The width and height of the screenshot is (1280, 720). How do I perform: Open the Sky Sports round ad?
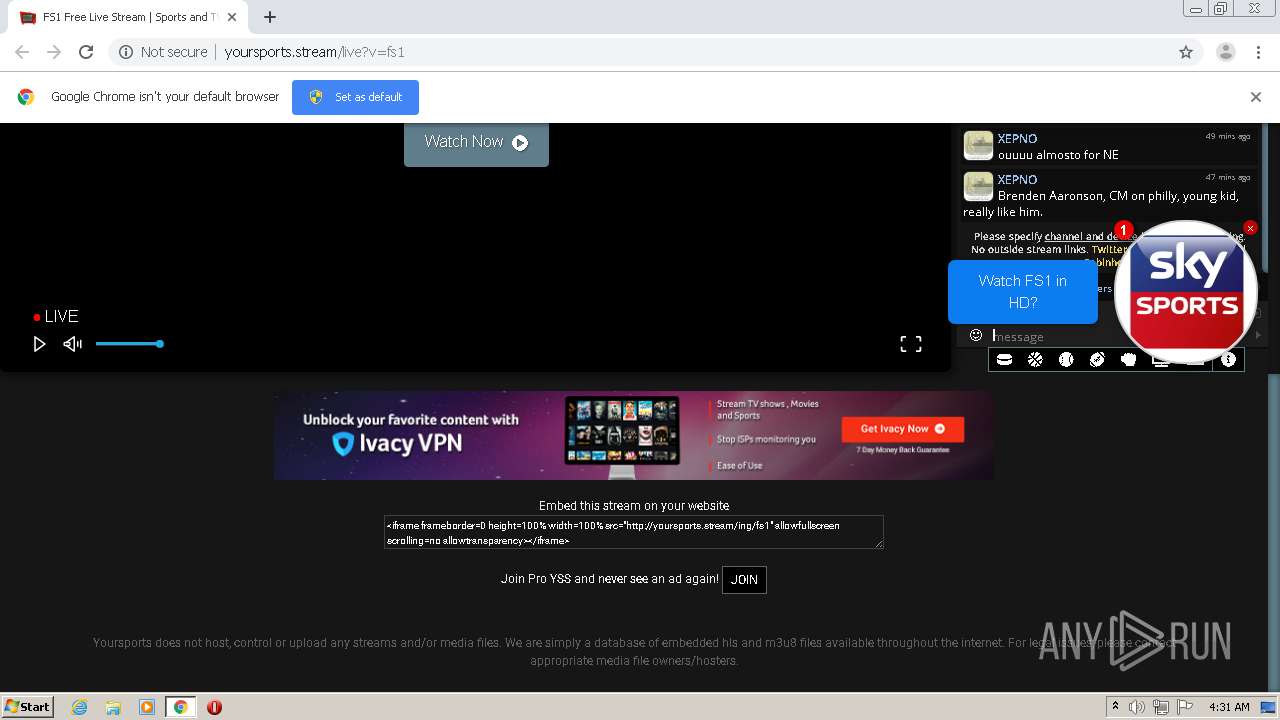pos(1185,292)
